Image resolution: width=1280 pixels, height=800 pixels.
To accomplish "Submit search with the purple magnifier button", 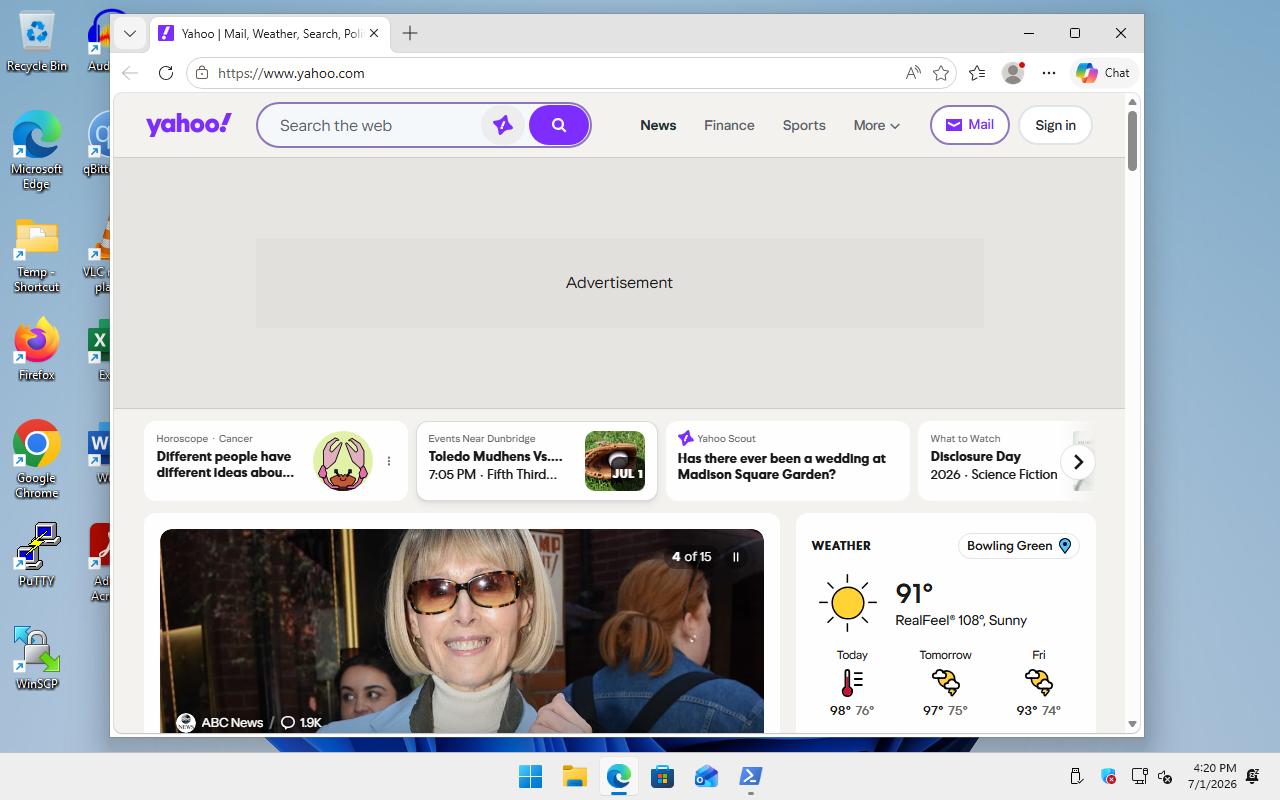I will [x=559, y=125].
